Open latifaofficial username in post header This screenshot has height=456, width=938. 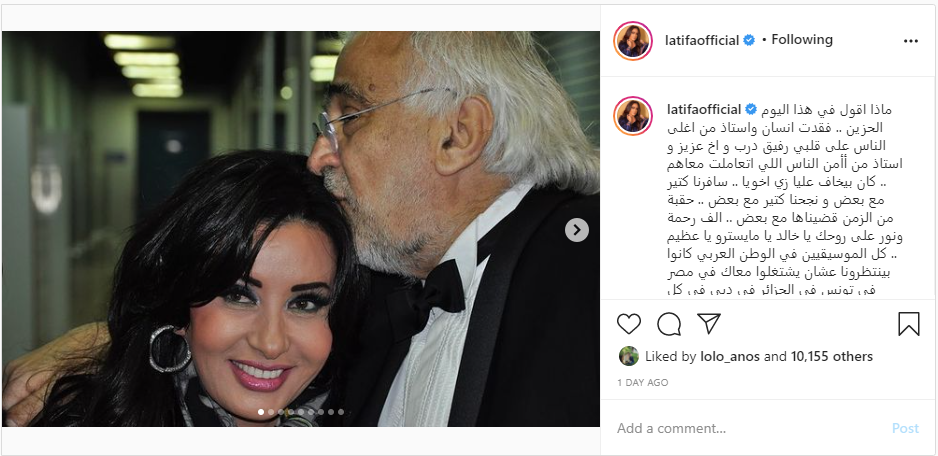(702, 40)
